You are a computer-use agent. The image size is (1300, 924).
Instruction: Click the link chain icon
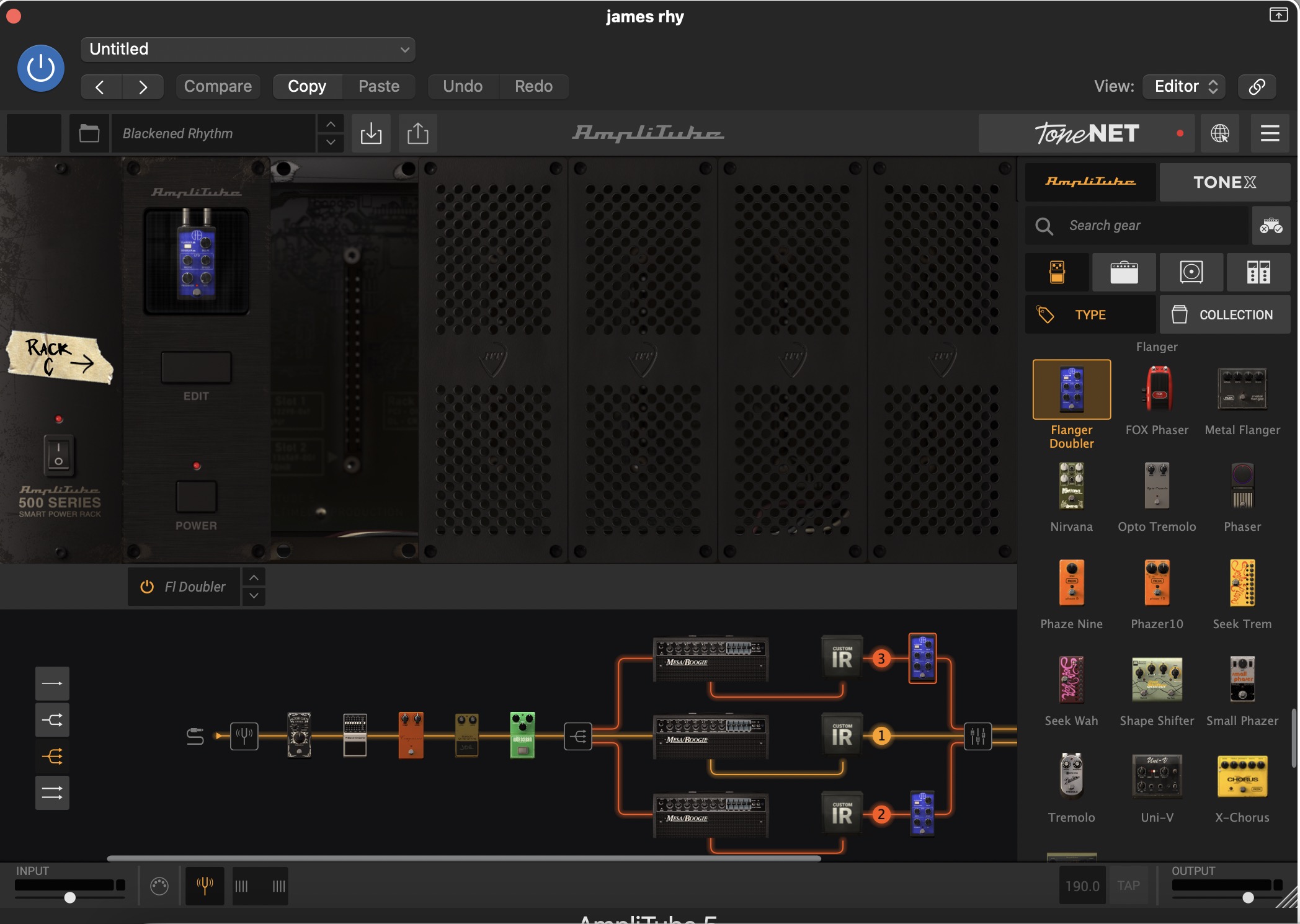pos(1257,86)
